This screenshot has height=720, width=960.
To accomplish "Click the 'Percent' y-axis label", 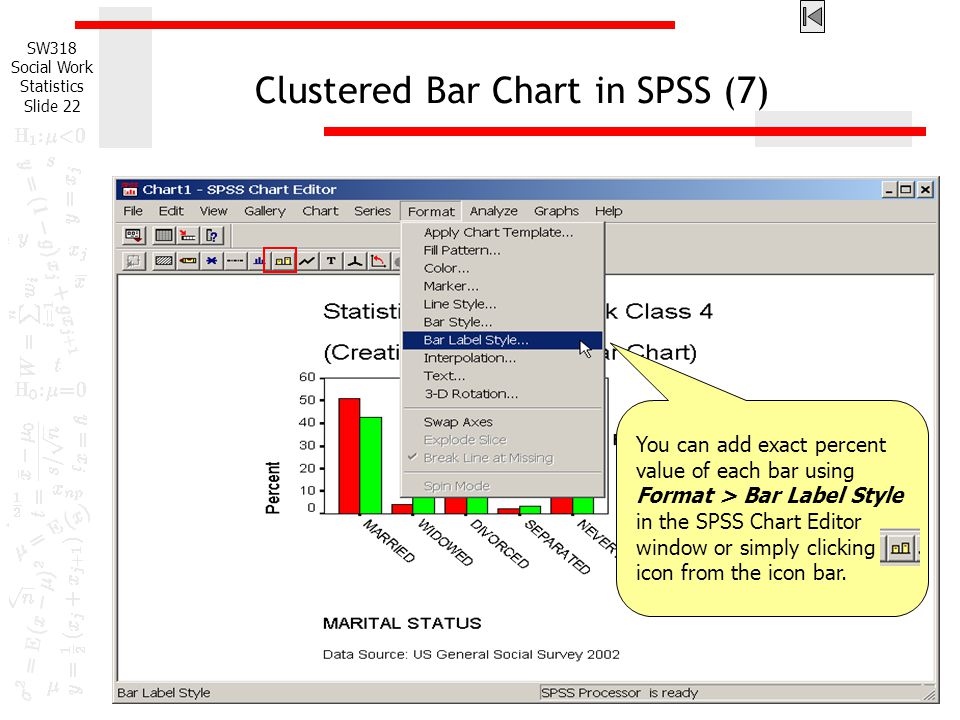I will click(x=272, y=487).
